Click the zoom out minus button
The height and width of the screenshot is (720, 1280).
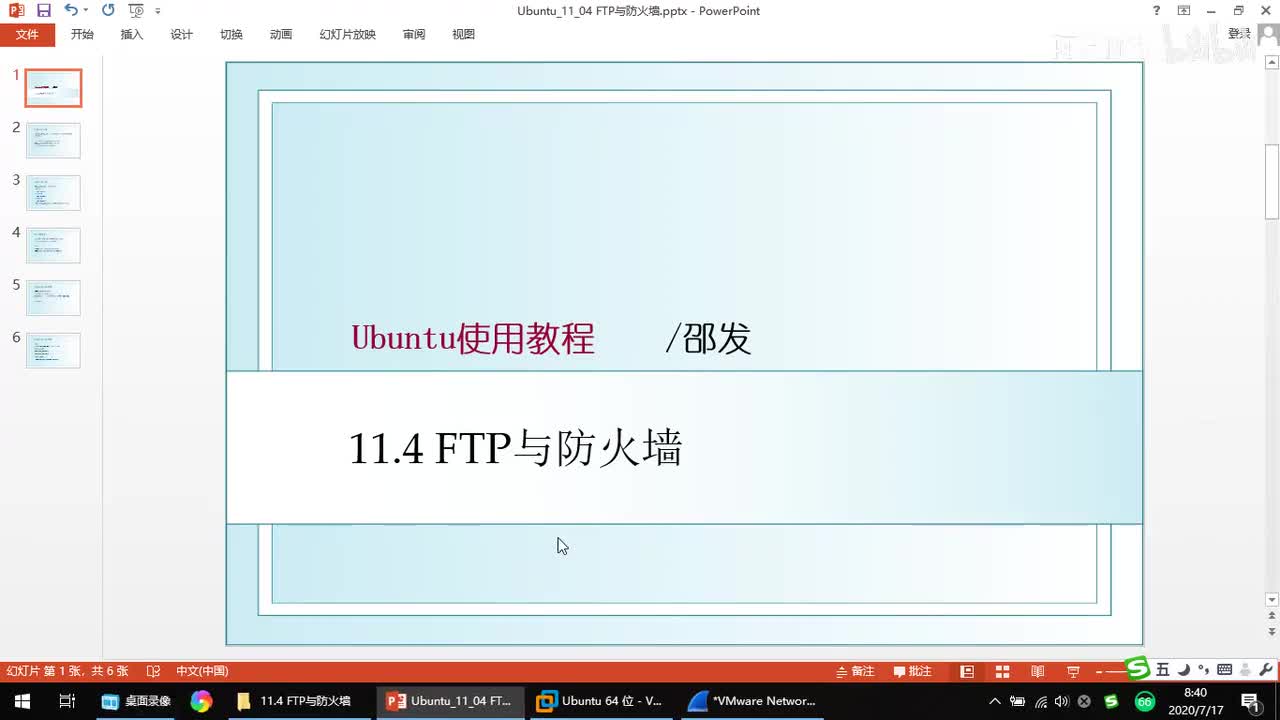coord(1101,671)
